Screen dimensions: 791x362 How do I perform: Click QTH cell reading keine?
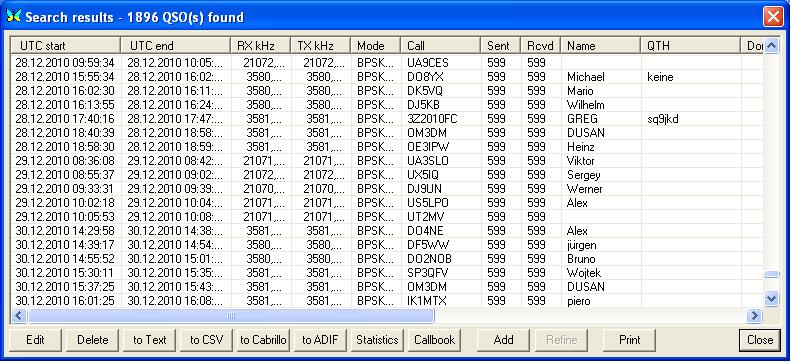coord(660,77)
